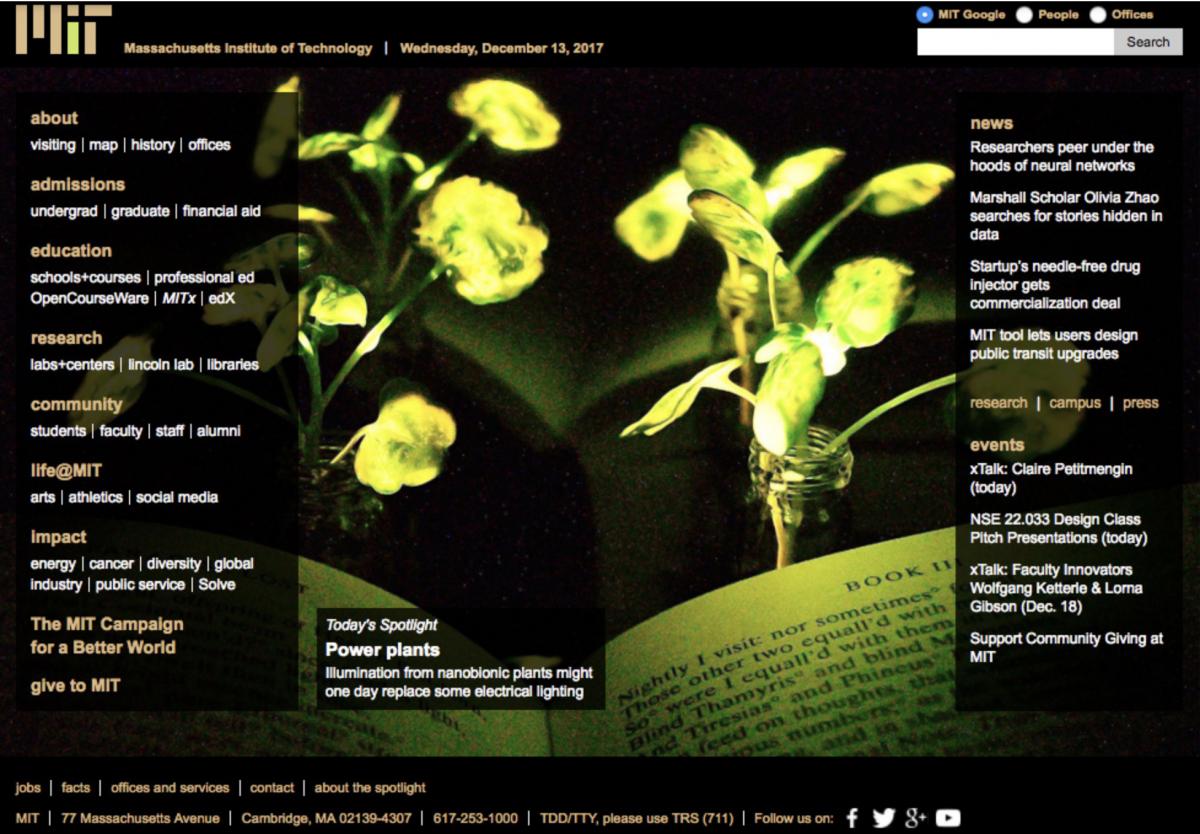Open NSE 22.033 Design Class event

pos(1058,528)
